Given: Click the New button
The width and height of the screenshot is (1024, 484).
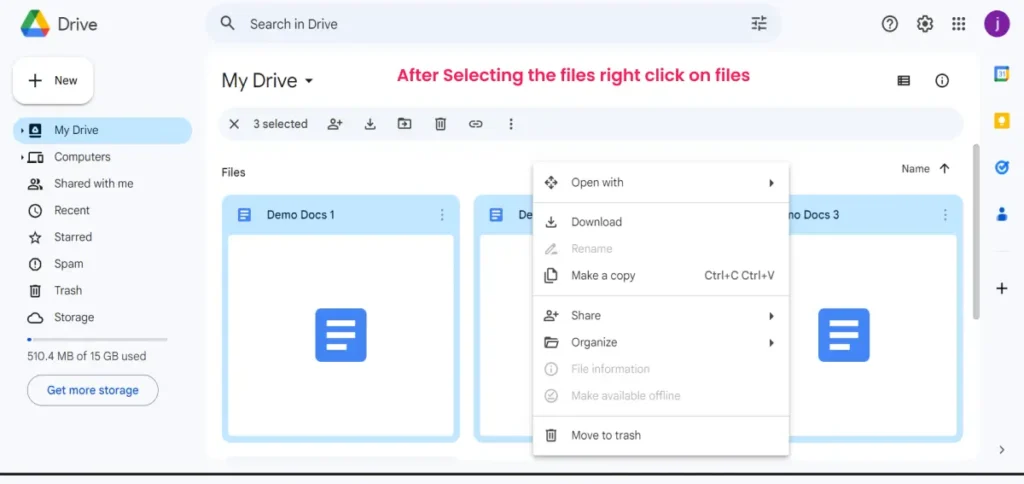Looking at the screenshot, I should tap(53, 80).
